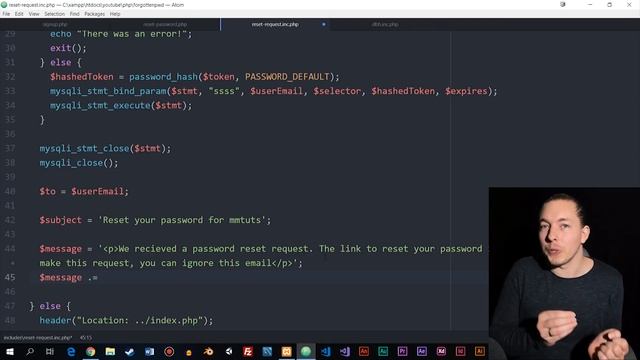Switch to the signup.php tab
Image resolution: width=640 pixels, height=360 pixels.
tap(55, 24)
